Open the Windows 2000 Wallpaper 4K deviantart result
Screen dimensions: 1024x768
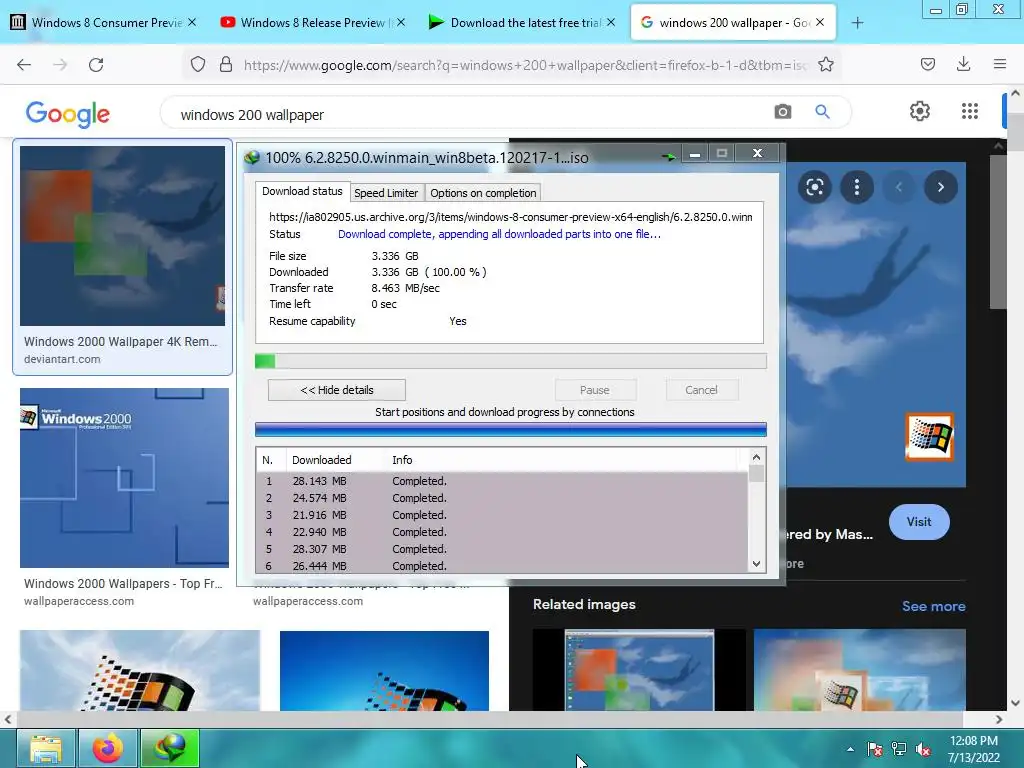123,257
